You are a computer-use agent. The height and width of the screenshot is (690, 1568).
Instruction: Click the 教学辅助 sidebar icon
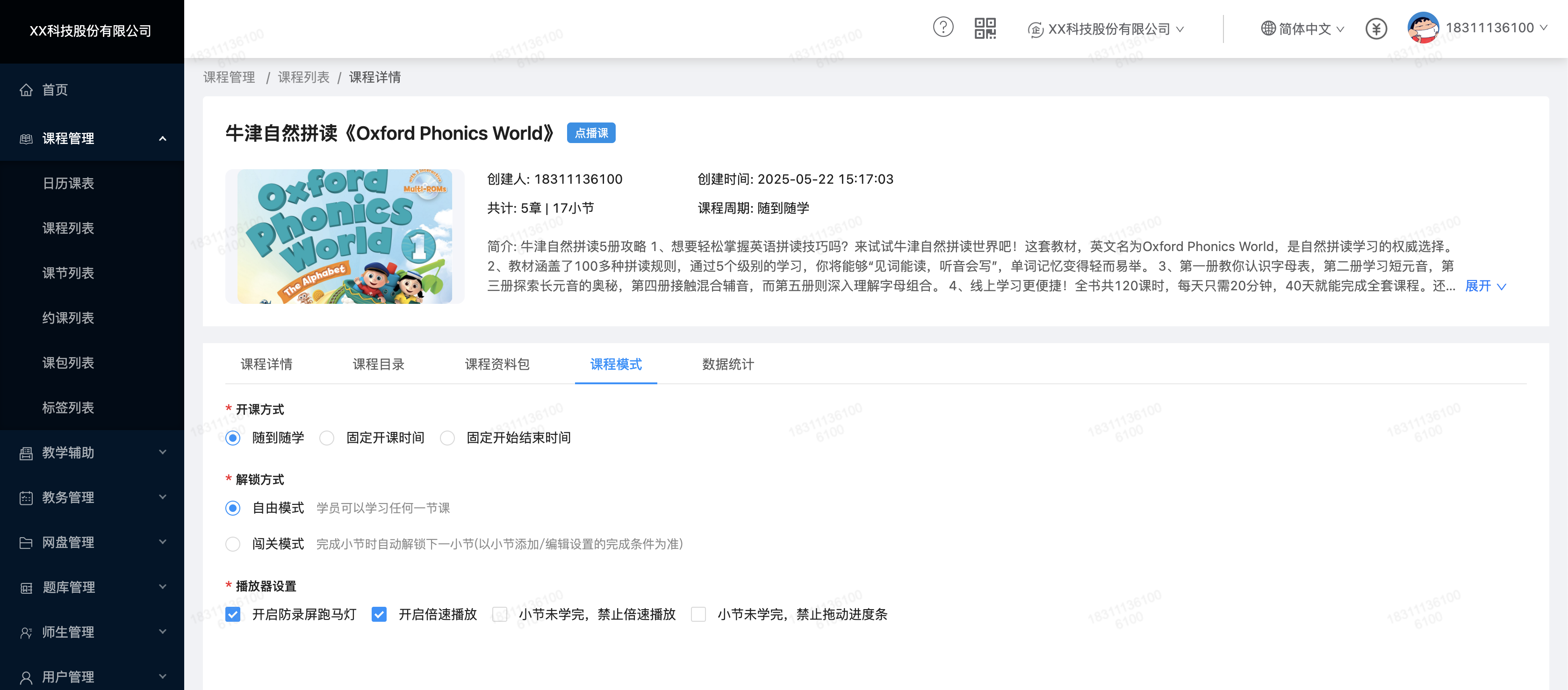click(x=26, y=453)
